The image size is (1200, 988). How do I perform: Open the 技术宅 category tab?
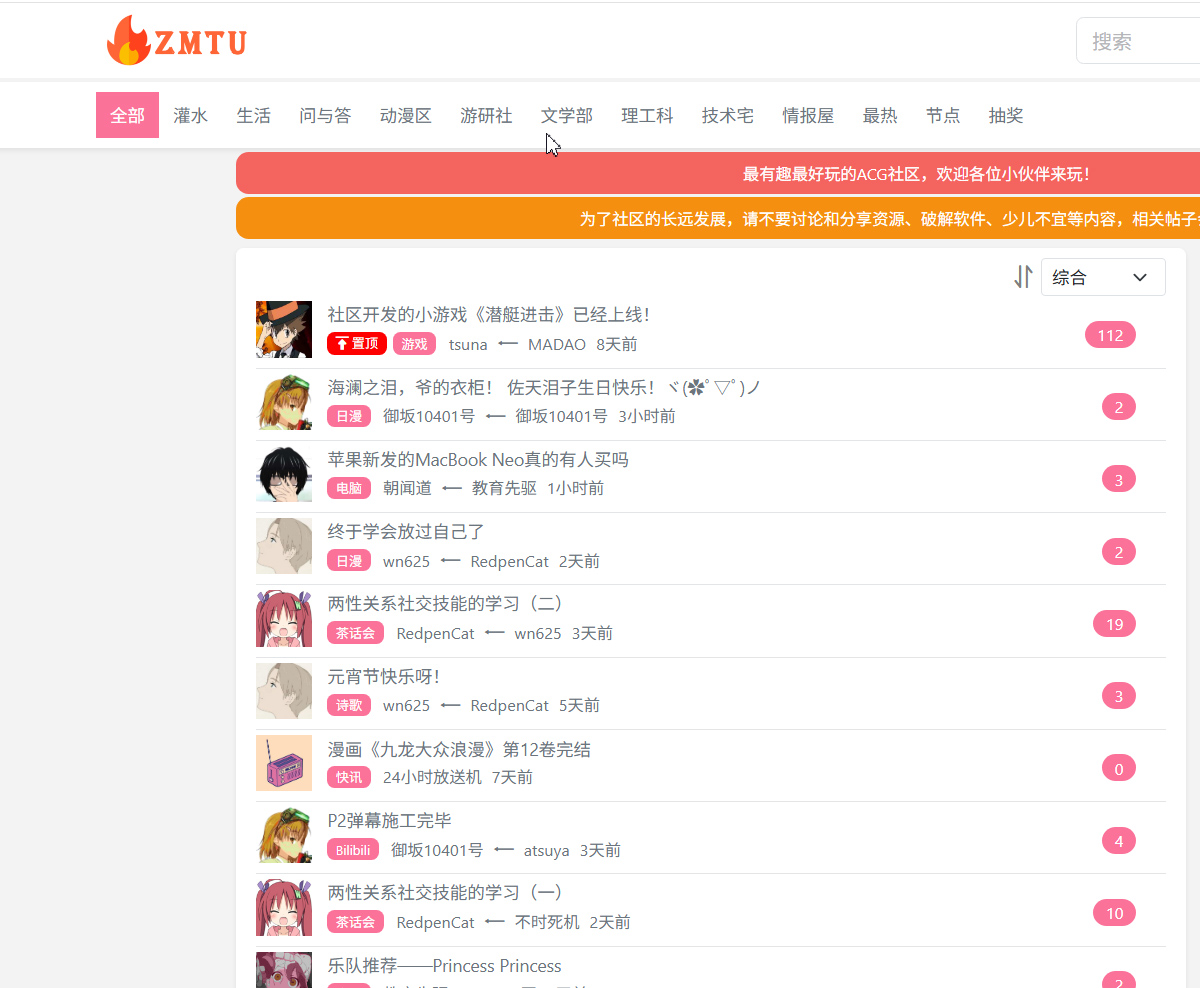[727, 115]
